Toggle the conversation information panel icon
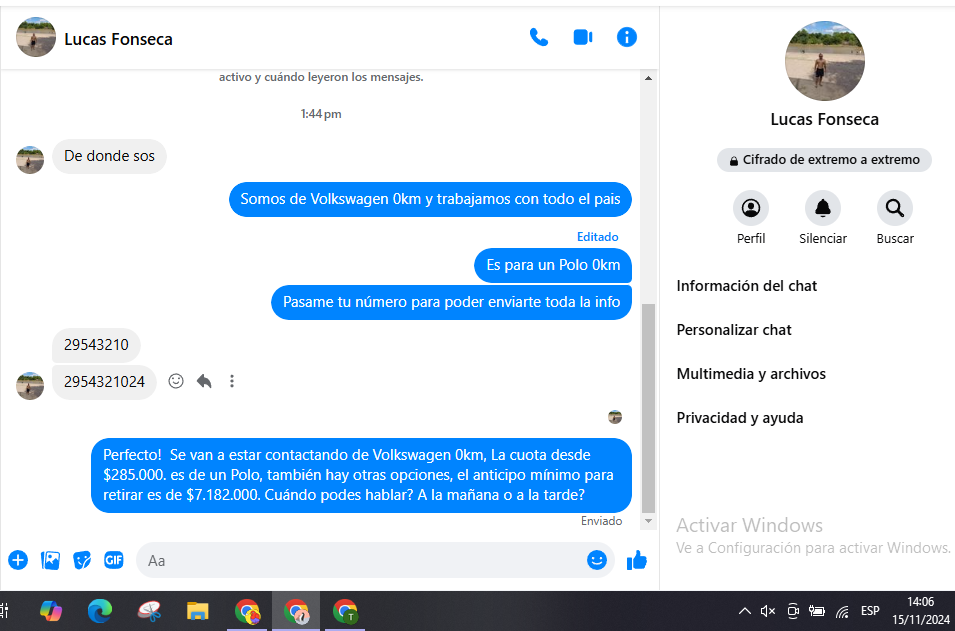 [x=627, y=38]
